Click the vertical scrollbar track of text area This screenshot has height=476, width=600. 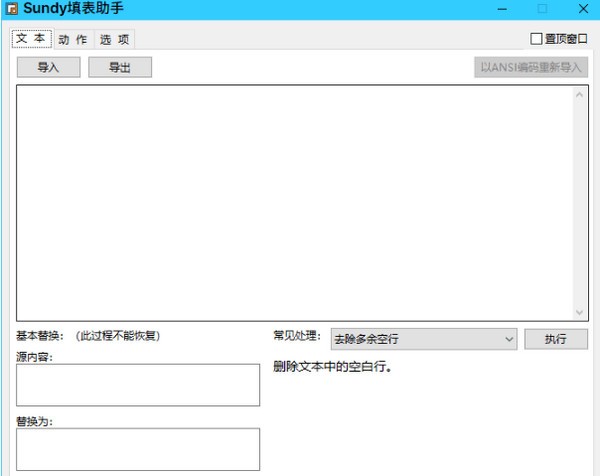pos(580,200)
